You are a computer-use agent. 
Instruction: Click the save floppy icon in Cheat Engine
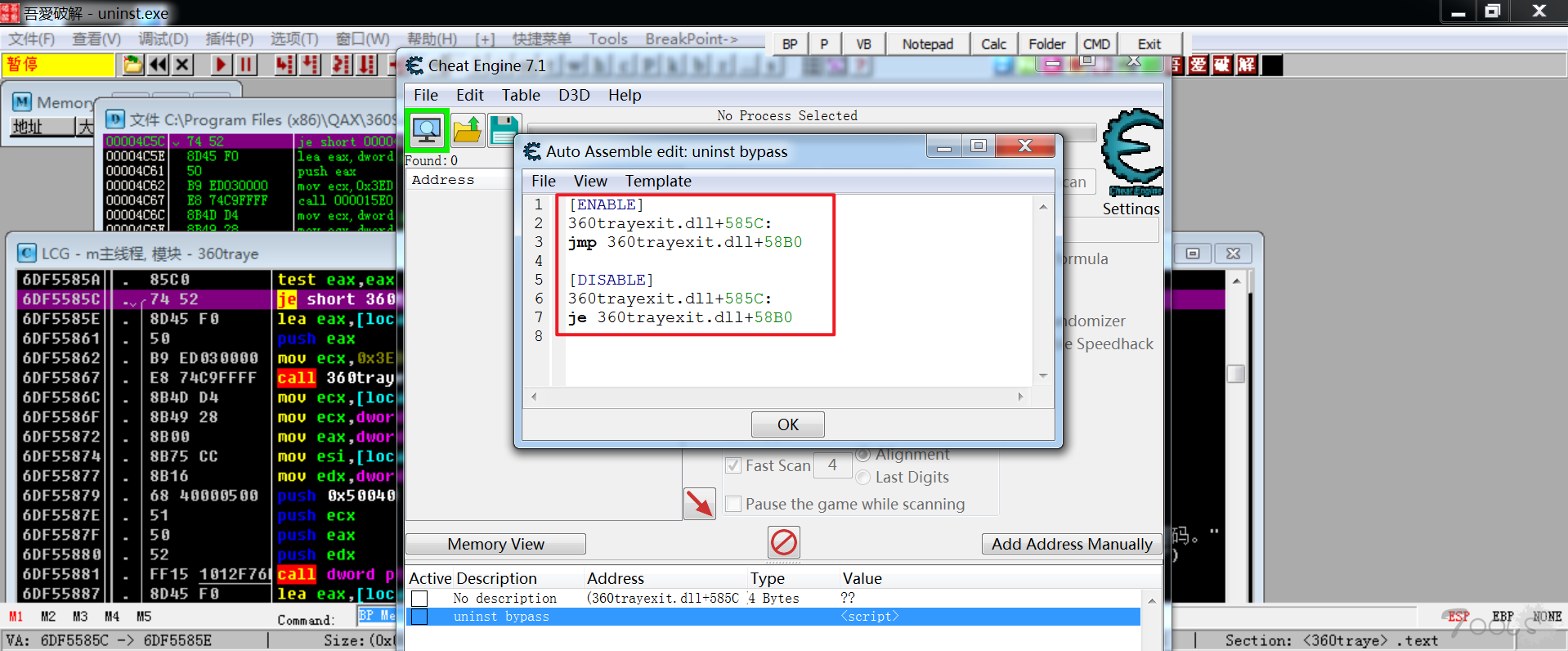pos(504,131)
